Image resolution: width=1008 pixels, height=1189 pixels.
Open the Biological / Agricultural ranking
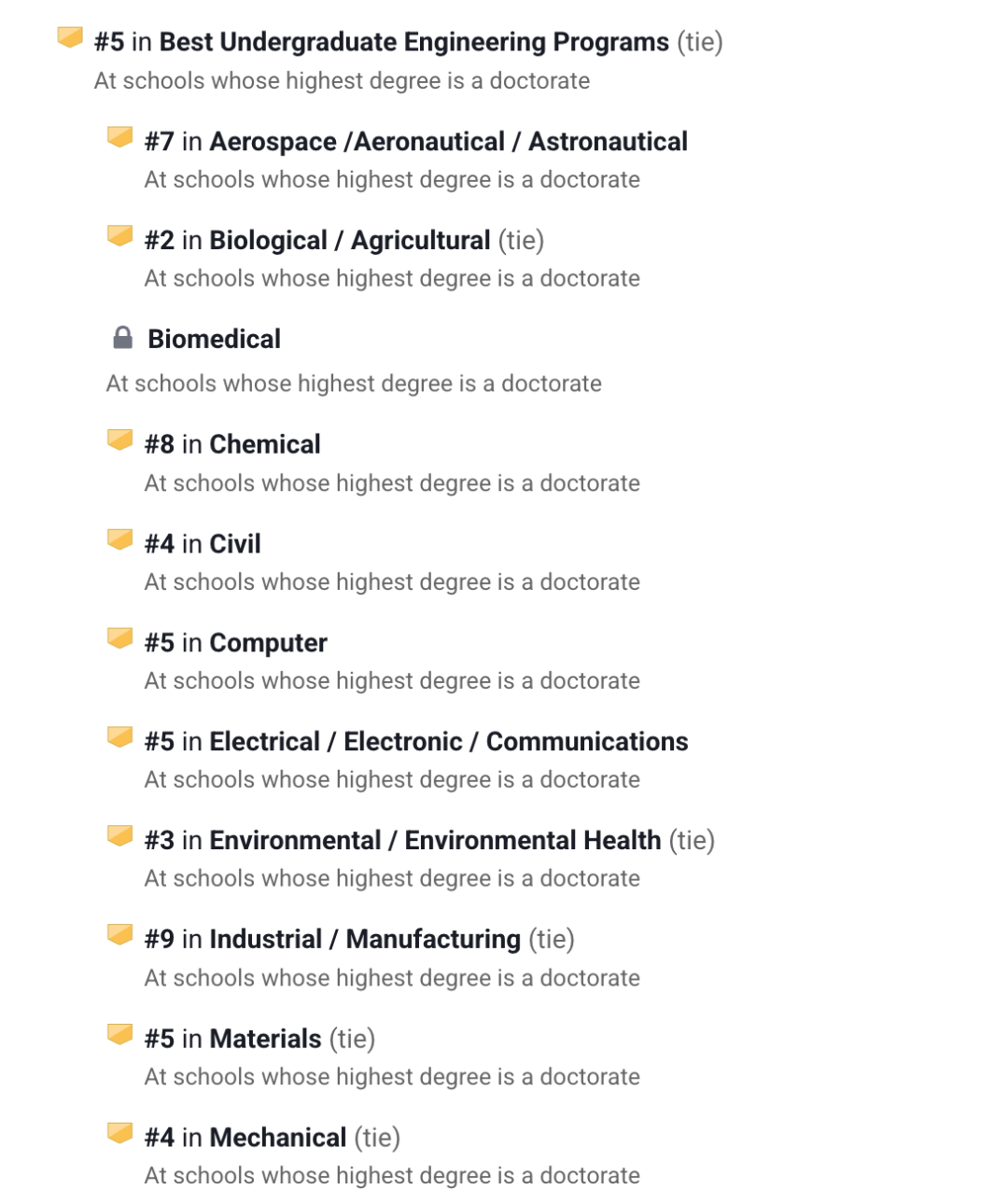point(350,241)
